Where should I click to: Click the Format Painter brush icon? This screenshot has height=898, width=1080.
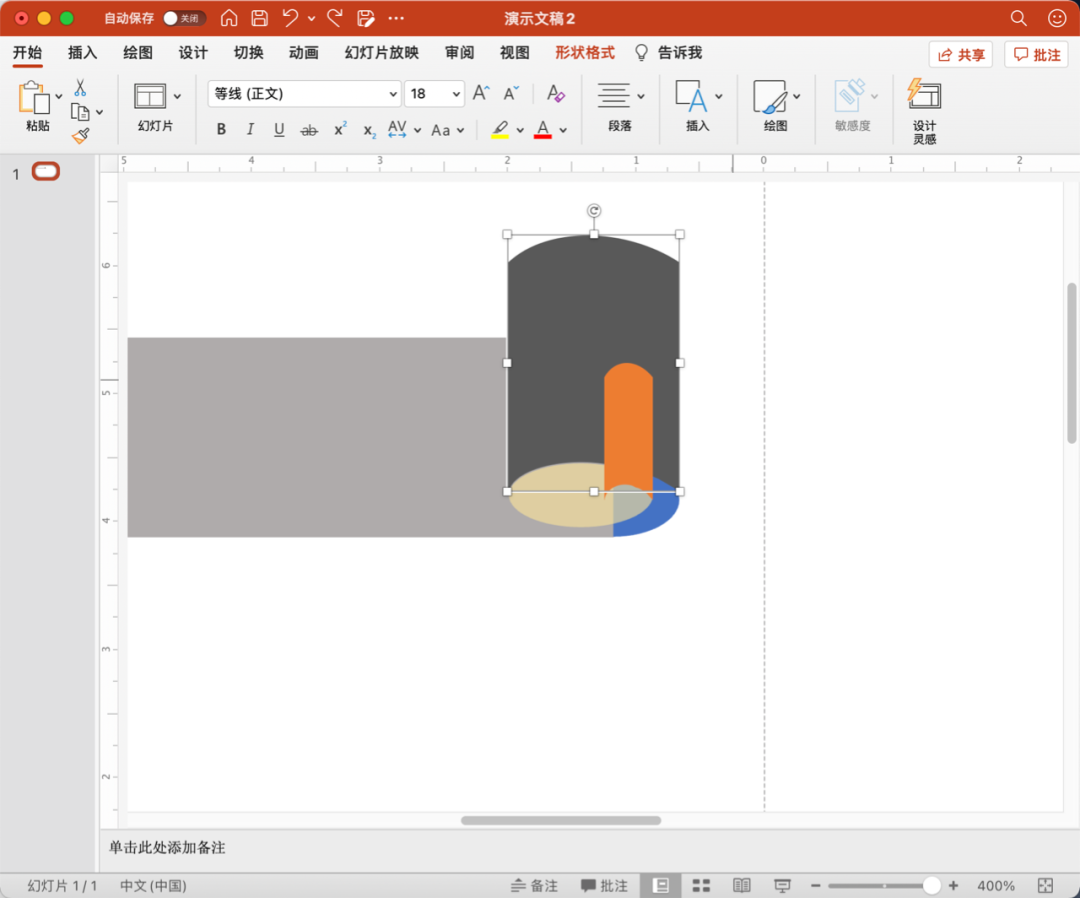click(81, 135)
